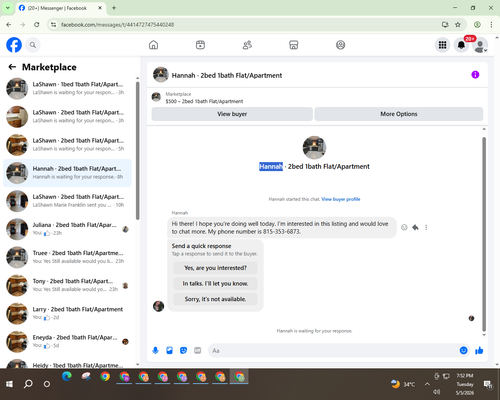Image resolution: width=500 pixels, height=400 pixels.
Task: Open emoji picker in message box
Action: pyautogui.click(x=463, y=350)
